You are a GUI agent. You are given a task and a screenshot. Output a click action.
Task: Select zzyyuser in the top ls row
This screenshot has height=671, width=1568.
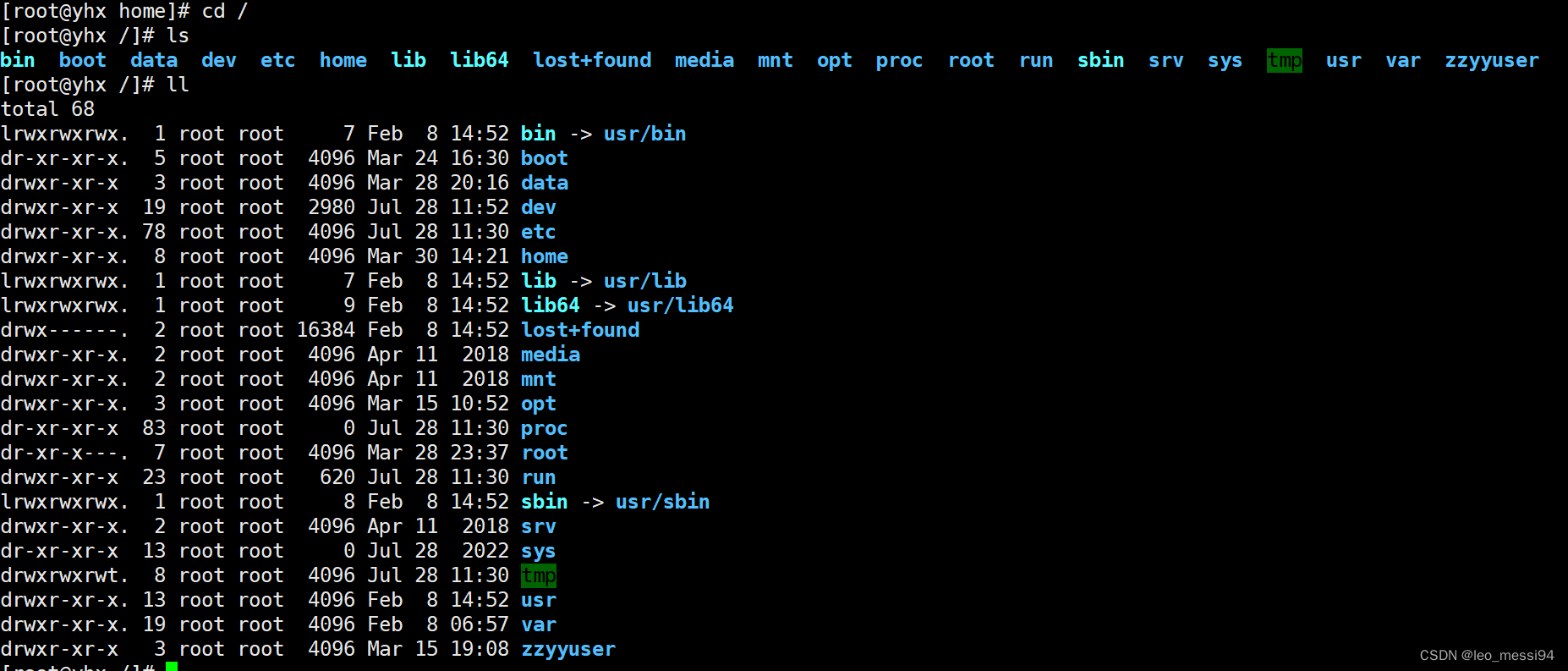[x=1491, y=60]
